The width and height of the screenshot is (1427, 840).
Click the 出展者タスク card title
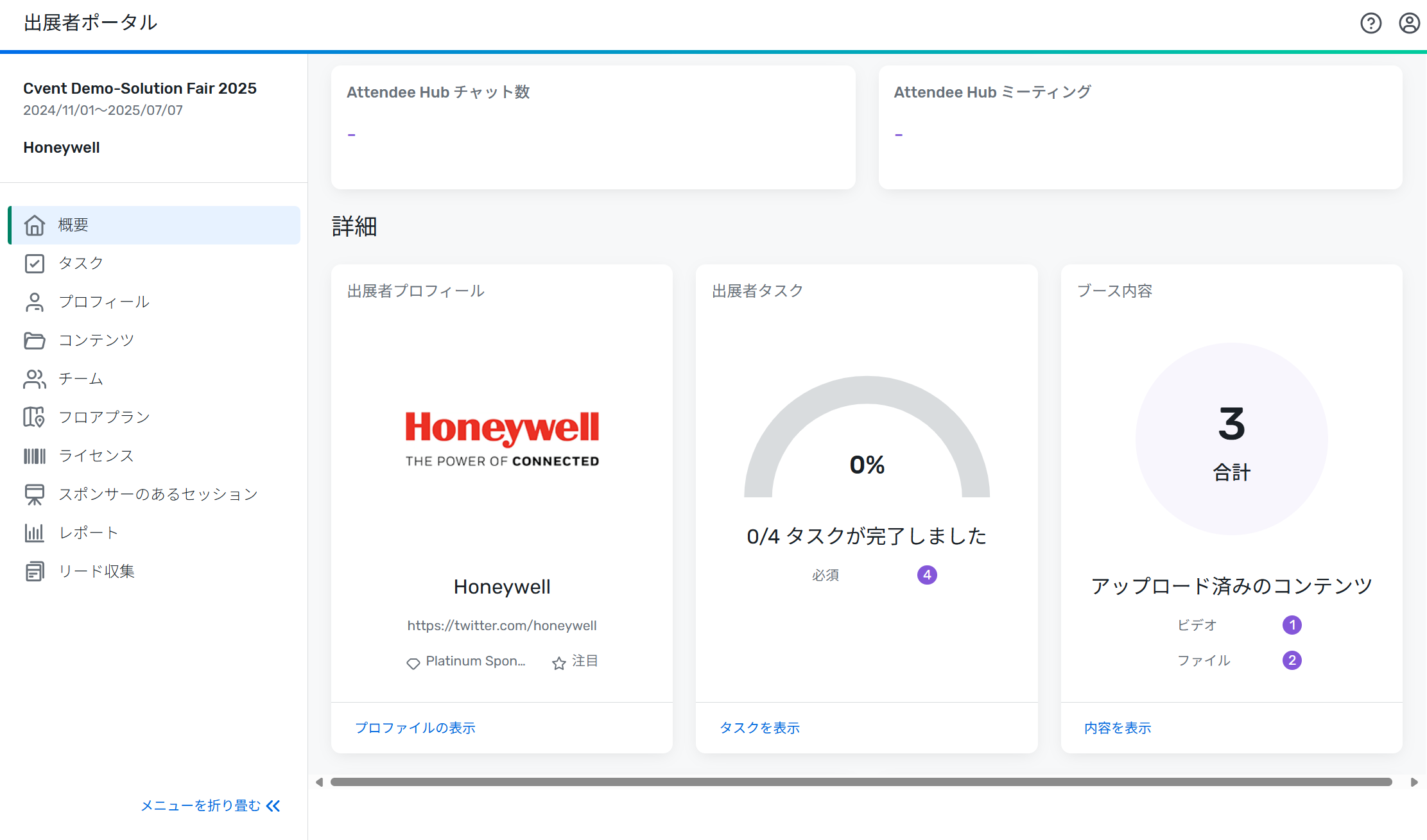coord(757,291)
